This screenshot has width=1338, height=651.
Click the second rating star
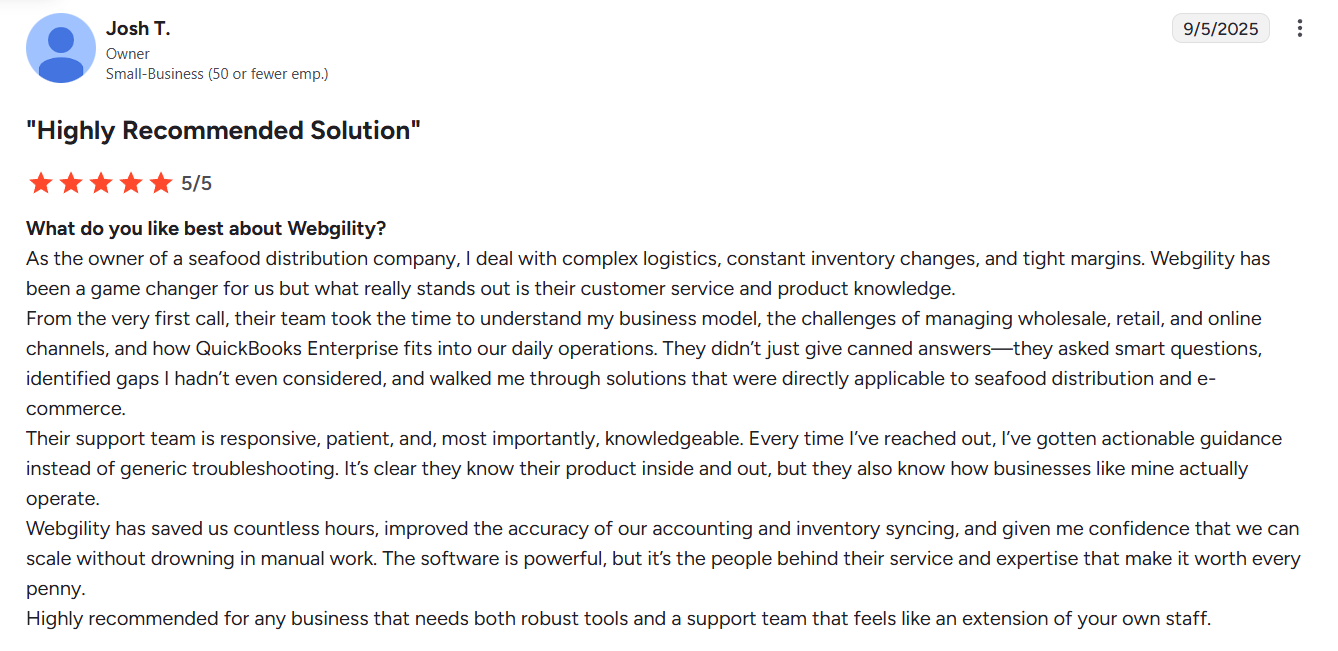[70, 183]
